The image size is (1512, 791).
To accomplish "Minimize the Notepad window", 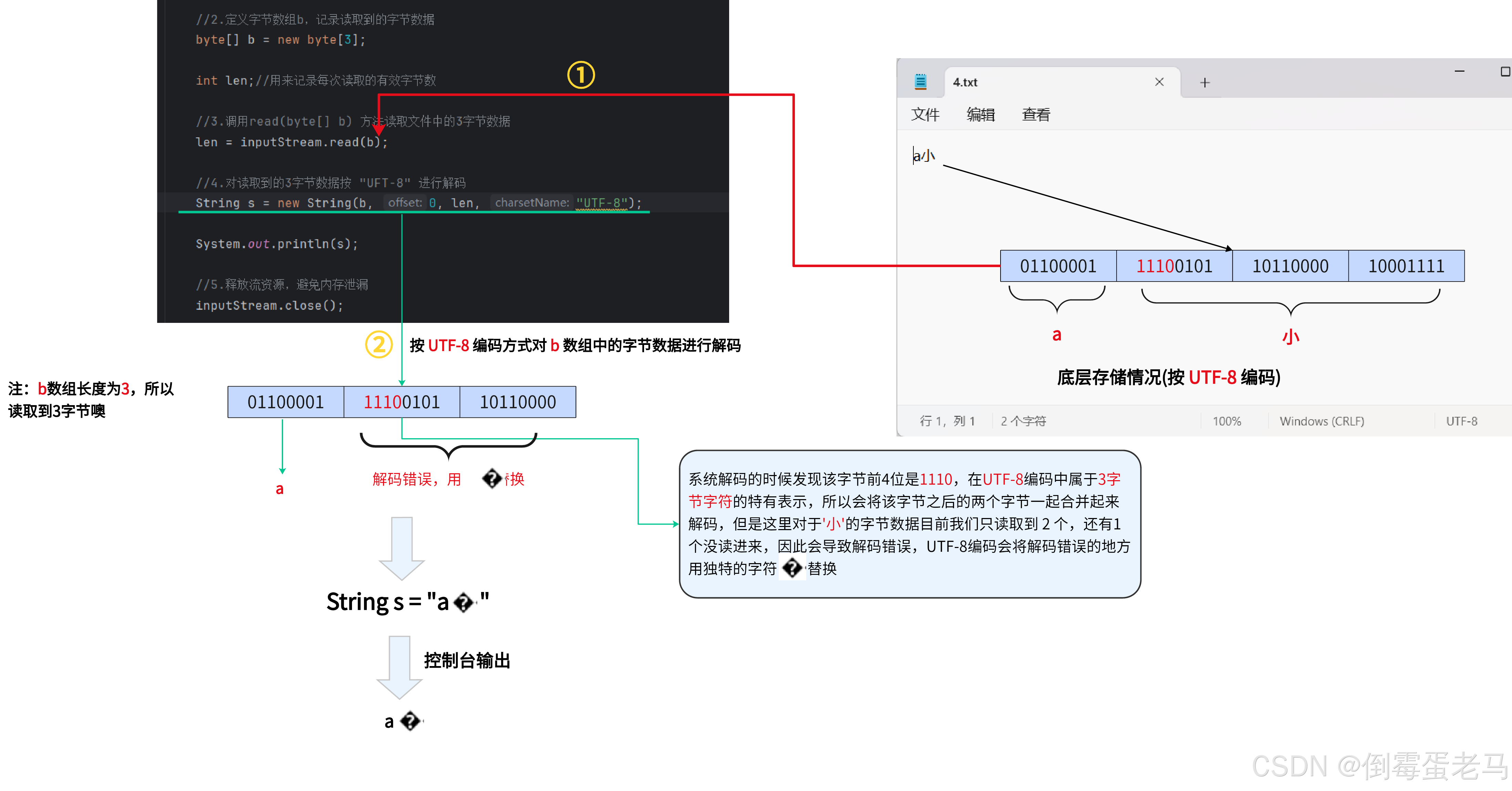I will (1459, 72).
